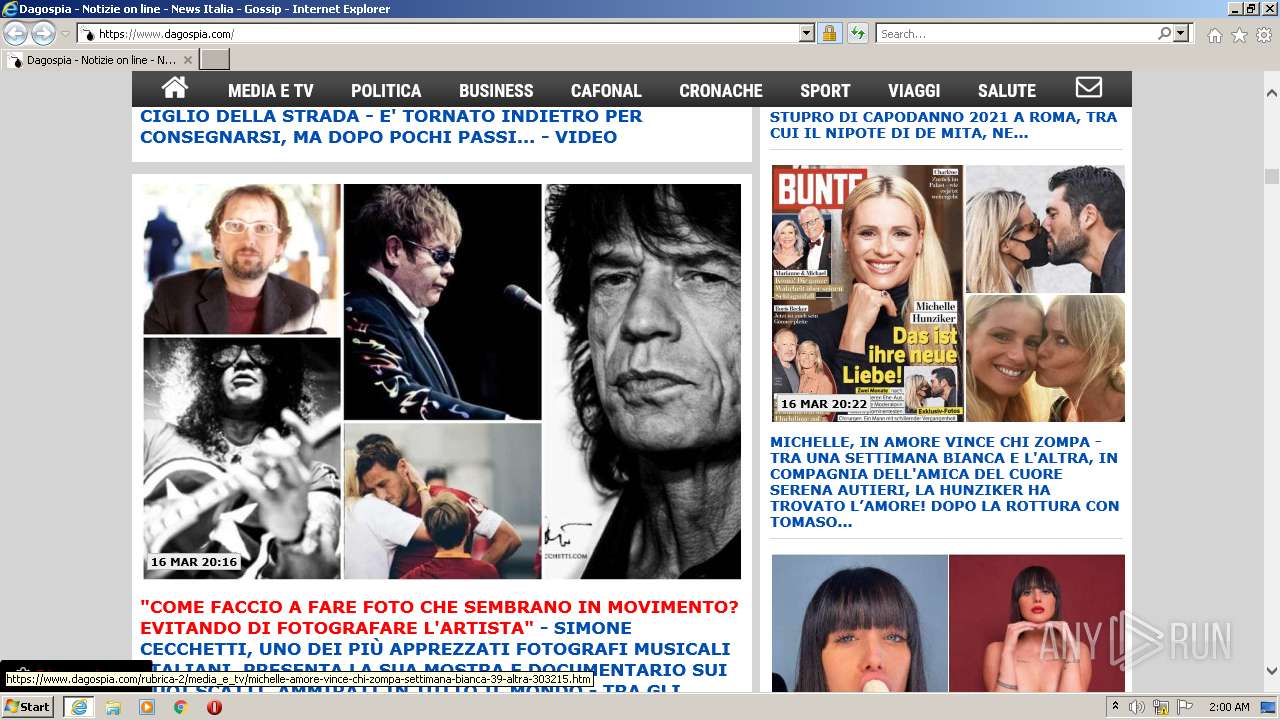Switch to the Dagospia browser tab
Image resolution: width=1280 pixels, height=720 pixels.
100,60
